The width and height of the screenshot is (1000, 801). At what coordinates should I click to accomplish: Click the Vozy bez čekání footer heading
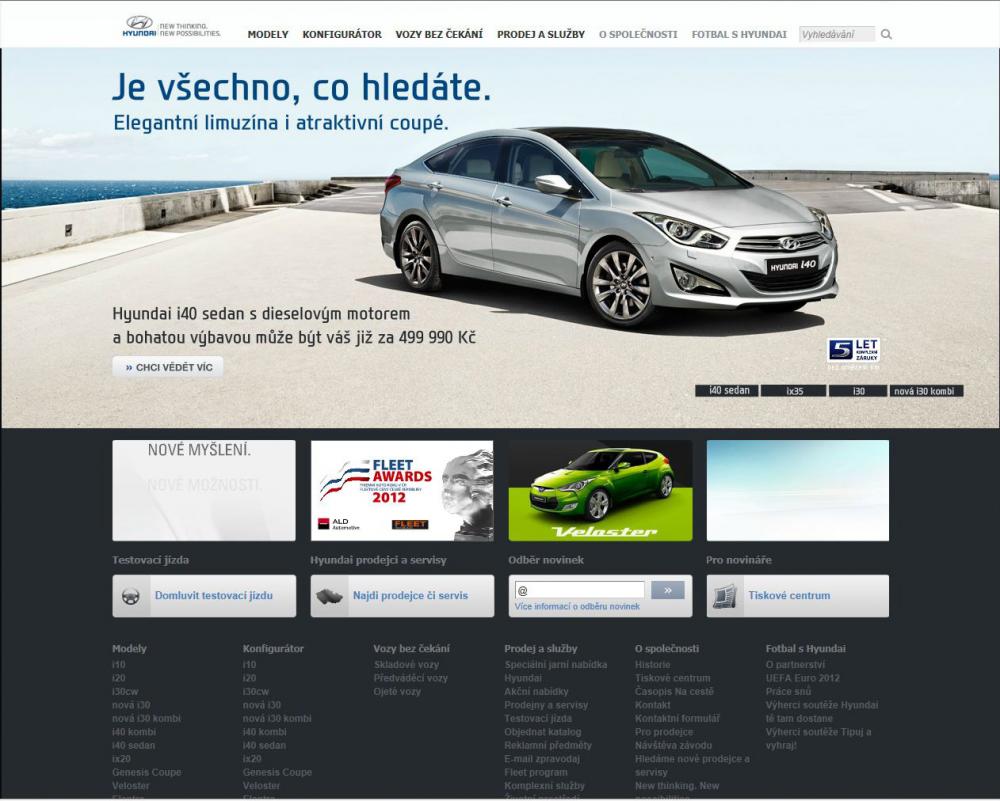pos(411,649)
